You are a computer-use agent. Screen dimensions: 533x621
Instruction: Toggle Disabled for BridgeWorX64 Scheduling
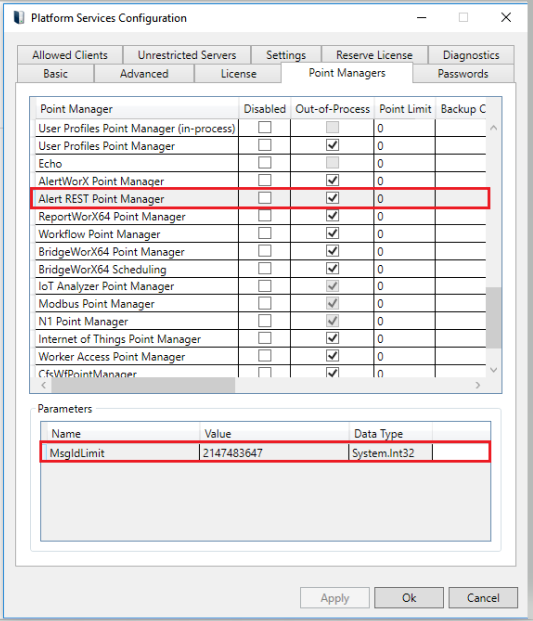pos(265,268)
